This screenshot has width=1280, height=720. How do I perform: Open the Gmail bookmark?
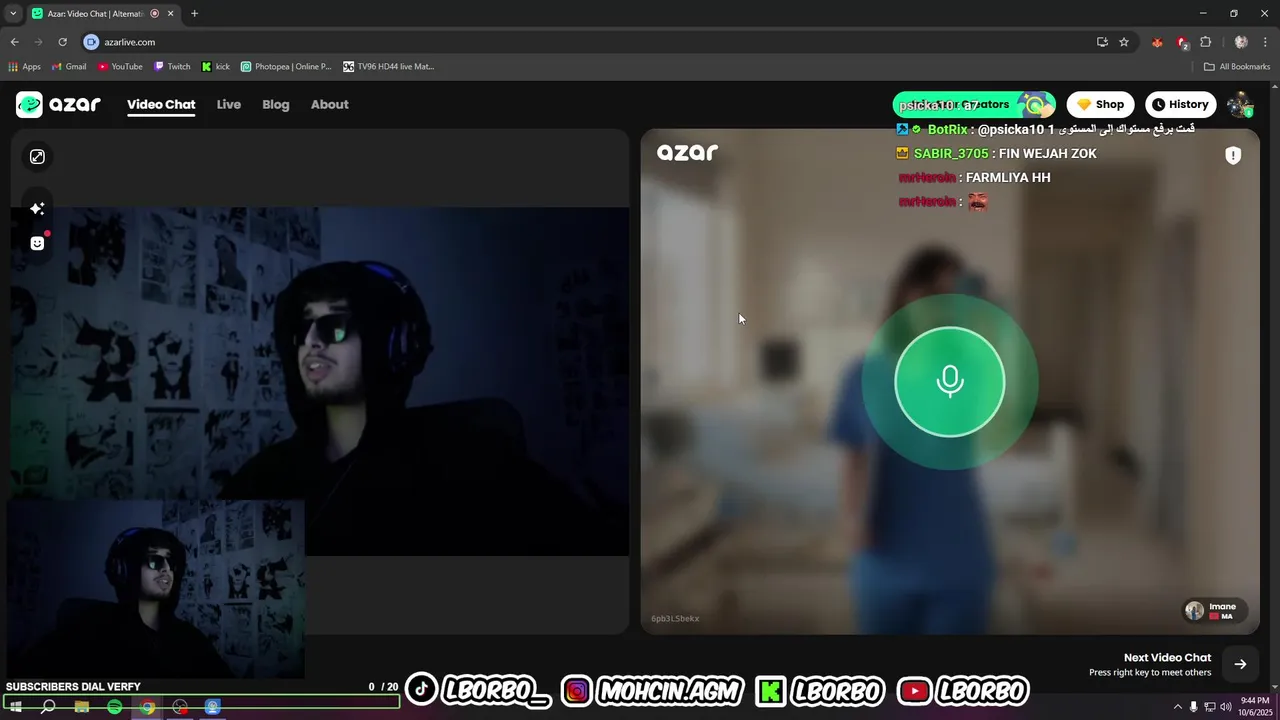click(69, 67)
